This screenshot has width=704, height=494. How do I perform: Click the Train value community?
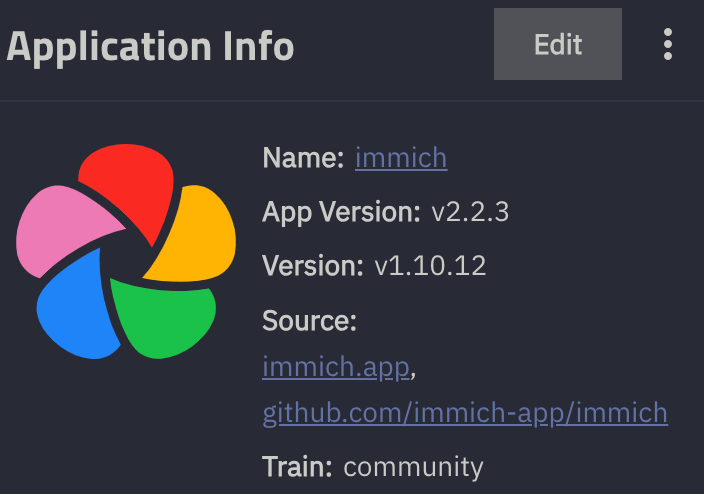click(413, 467)
